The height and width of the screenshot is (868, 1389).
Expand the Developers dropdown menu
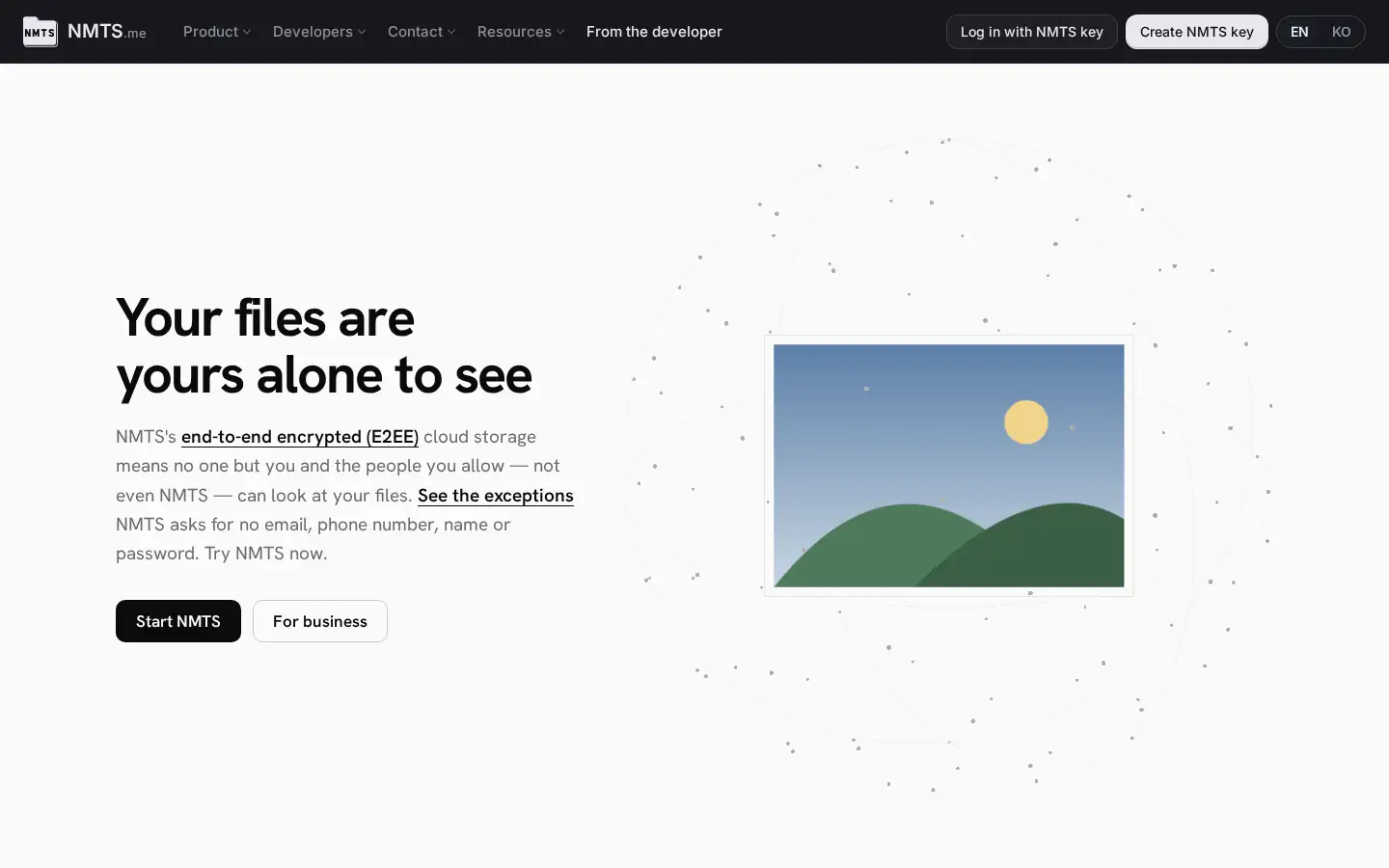[x=319, y=32]
